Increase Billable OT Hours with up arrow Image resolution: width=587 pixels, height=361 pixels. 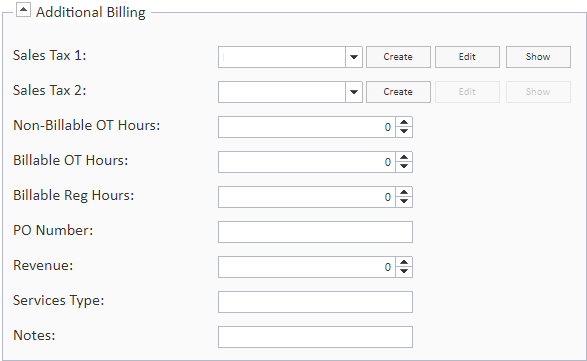point(404,157)
